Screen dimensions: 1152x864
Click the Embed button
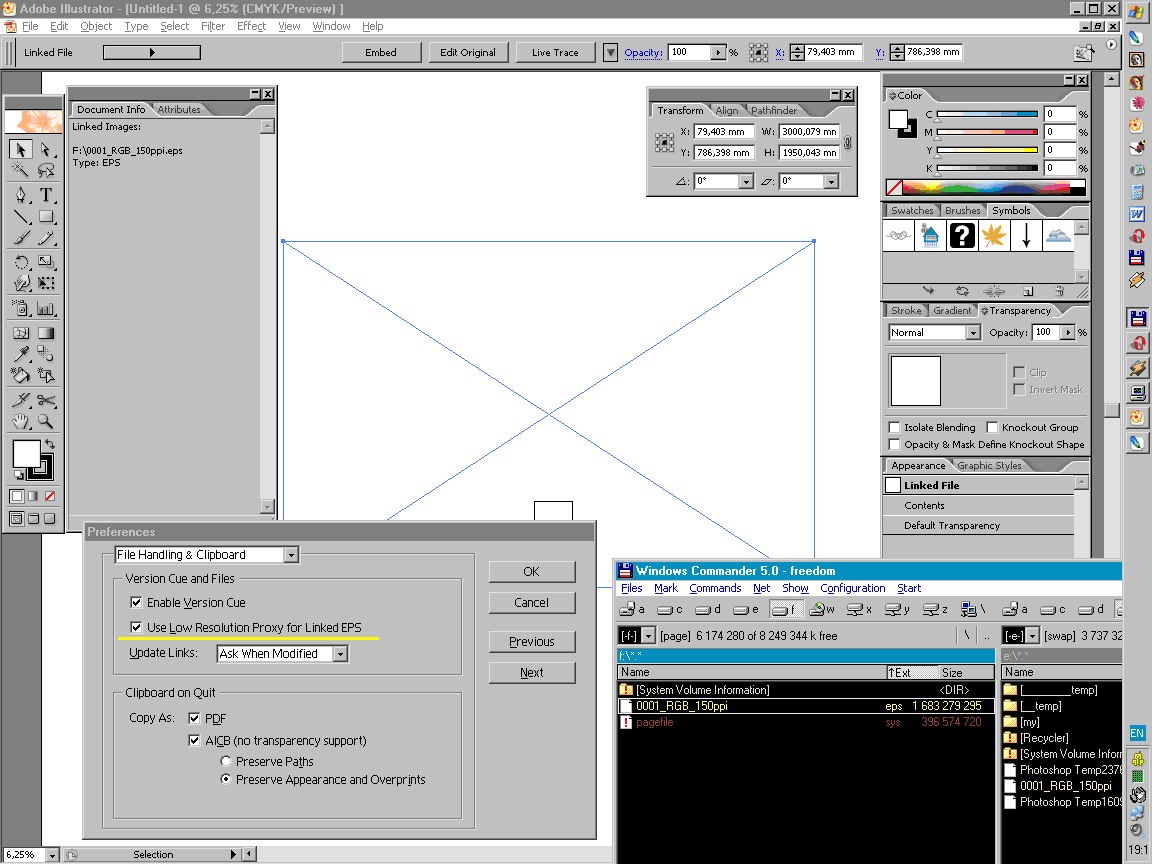click(x=381, y=53)
